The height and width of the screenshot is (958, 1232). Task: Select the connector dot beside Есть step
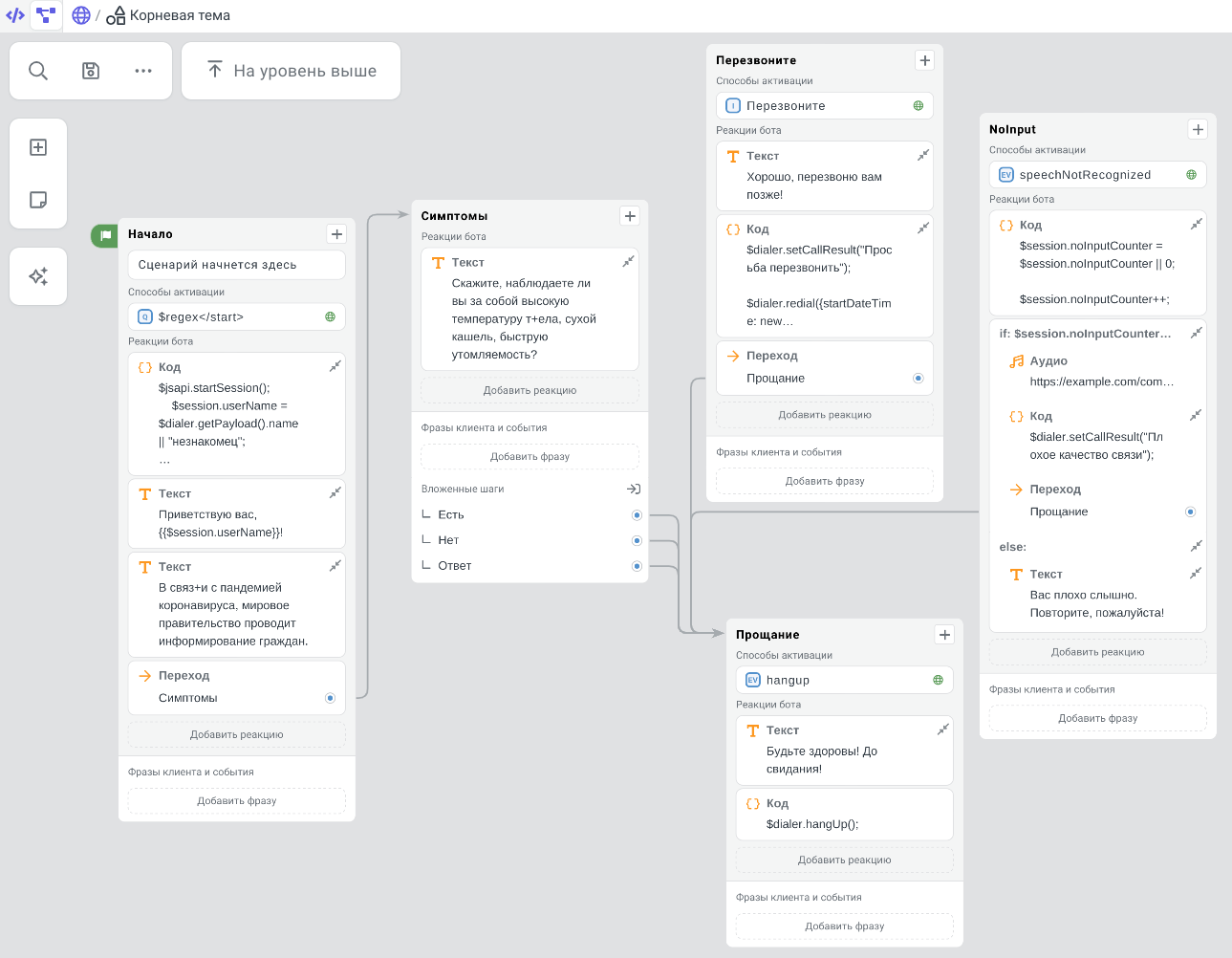coord(637,515)
